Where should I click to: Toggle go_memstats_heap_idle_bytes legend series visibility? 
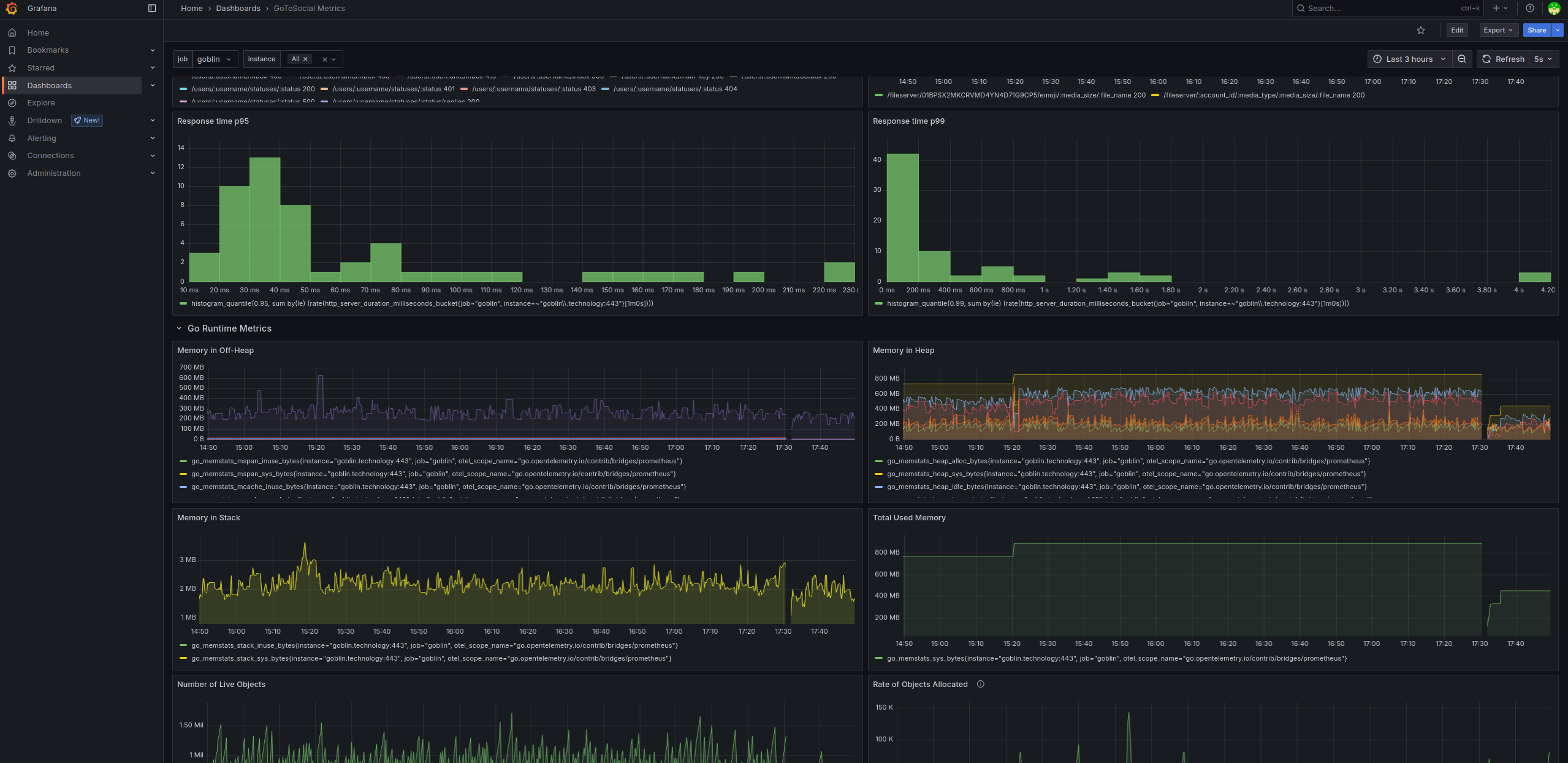(1127, 487)
